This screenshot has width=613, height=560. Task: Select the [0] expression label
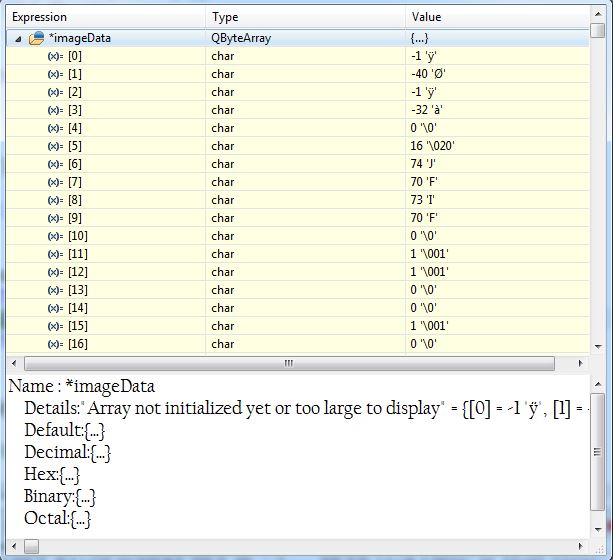tap(75, 56)
